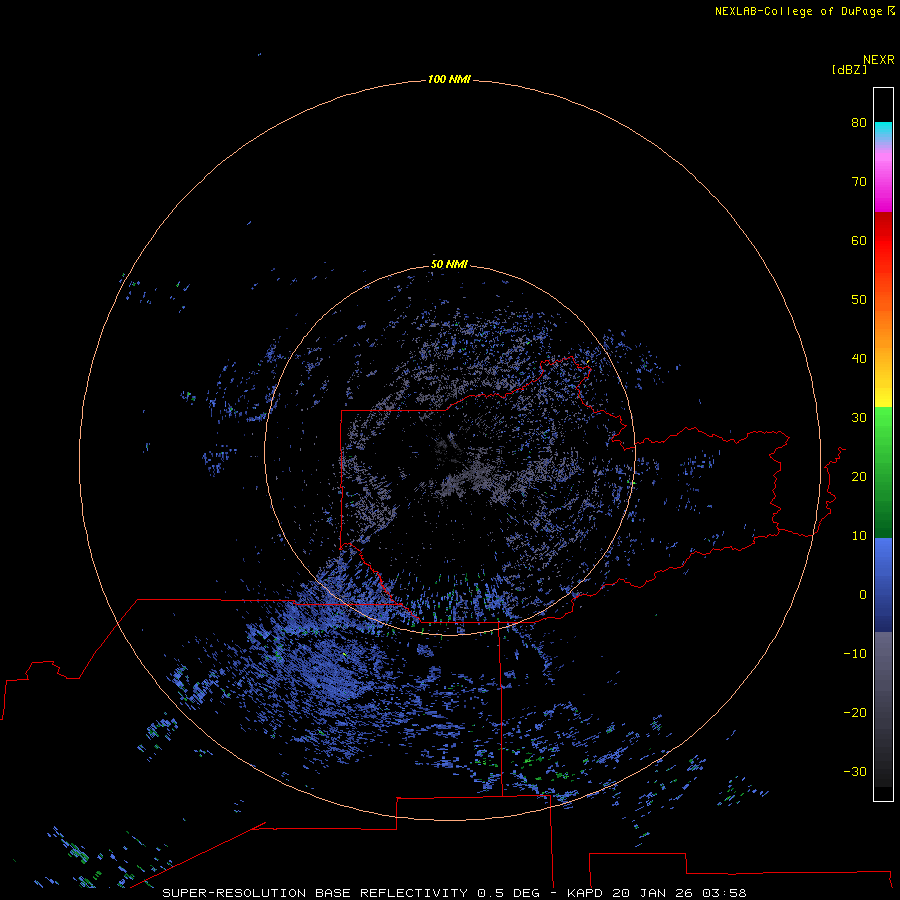Screen dimensions: 900x900
Task: Click the 10 dBZ scale value
Action: point(859,536)
